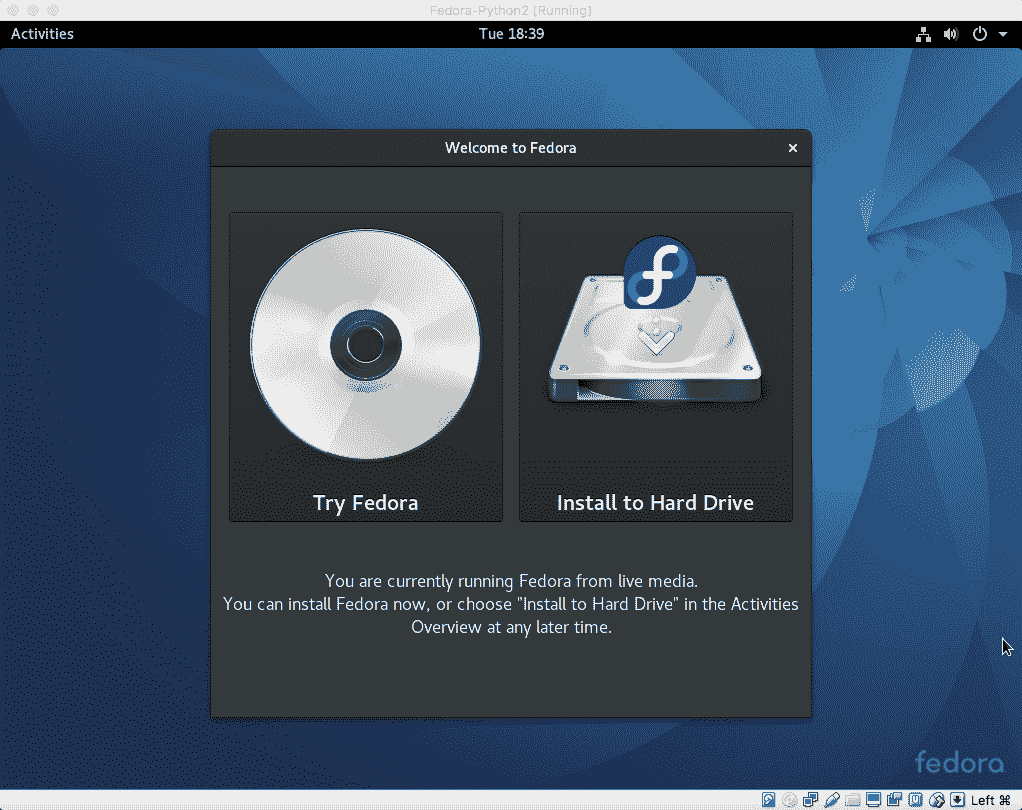
Task: Click the VirtualBox shared folders icon
Action: [x=853, y=800]
